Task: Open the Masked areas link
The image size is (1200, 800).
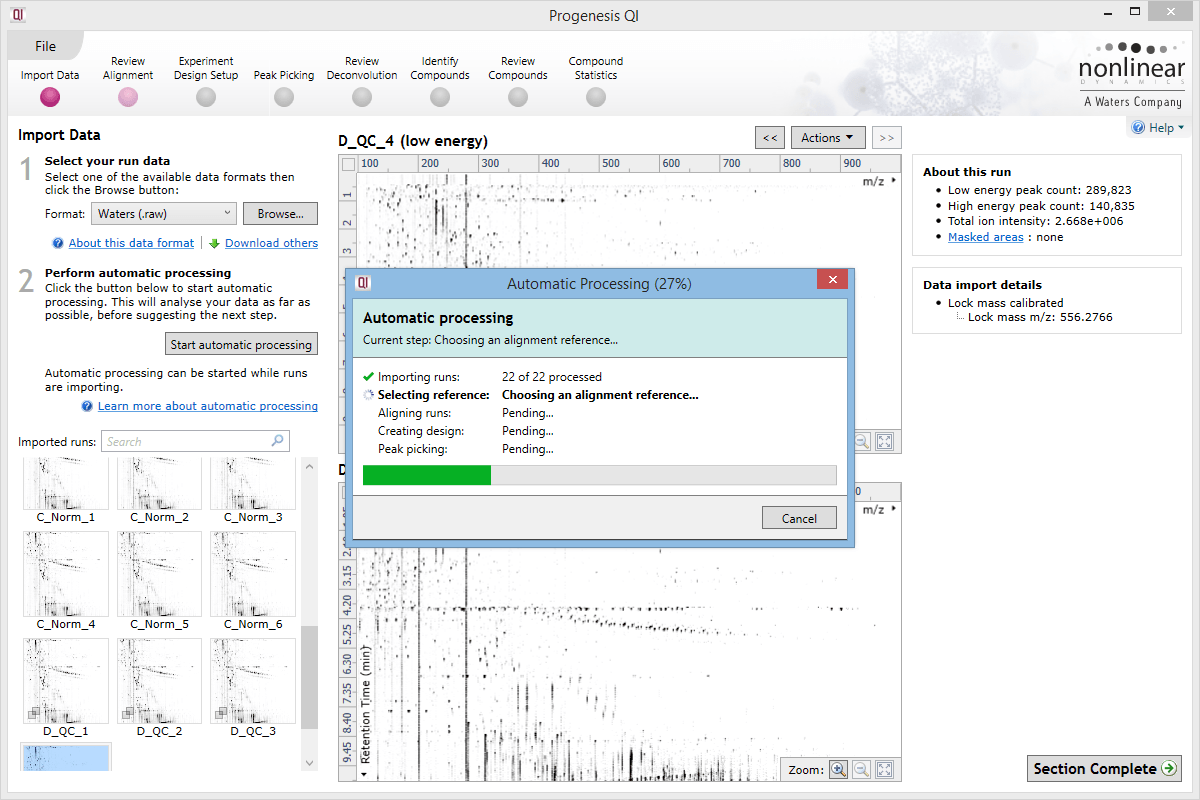Action: click(985, 237)
